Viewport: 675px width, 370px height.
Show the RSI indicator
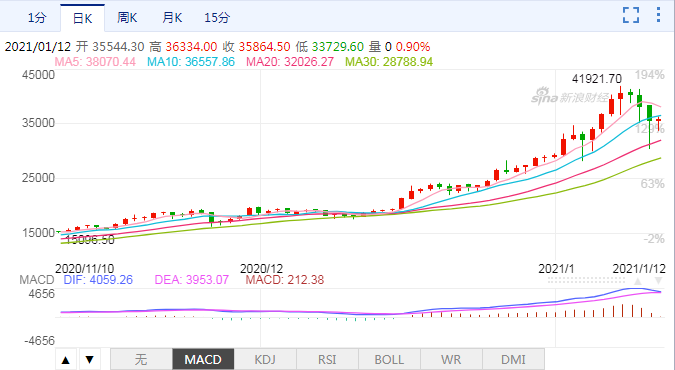click(327, 360)
